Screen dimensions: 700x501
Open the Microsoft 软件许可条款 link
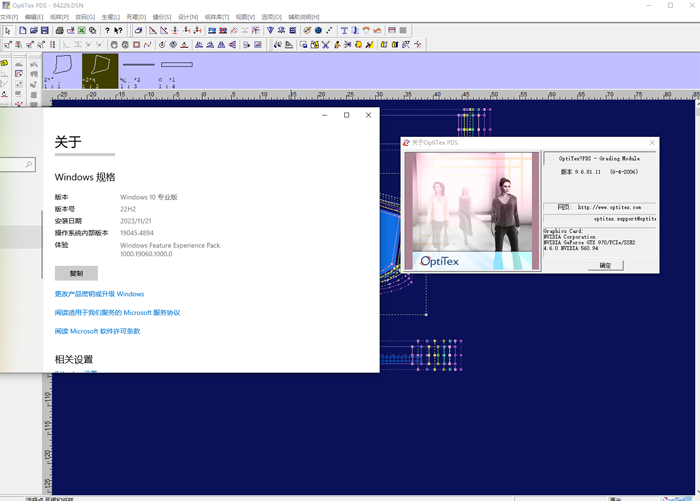point(97,331)
